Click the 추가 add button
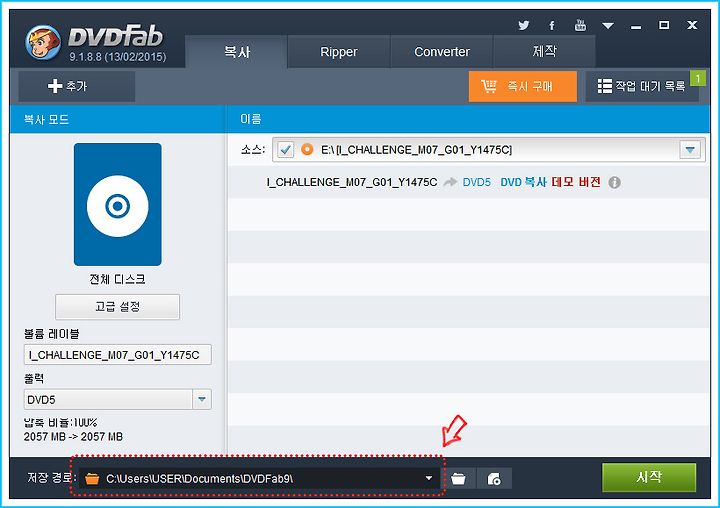 click(x=77, y=86)
